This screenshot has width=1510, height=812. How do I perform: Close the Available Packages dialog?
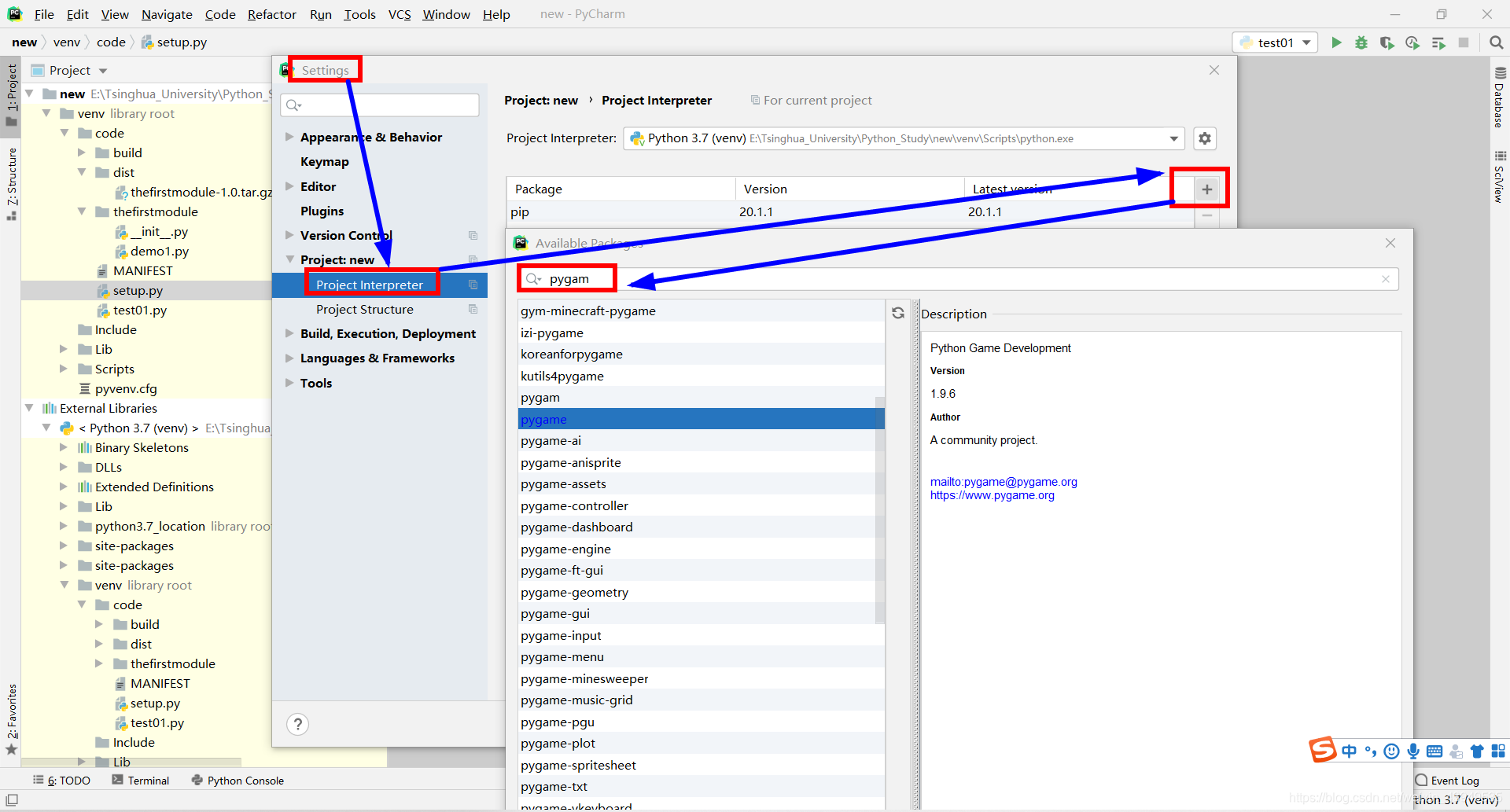pos(1390,243)
